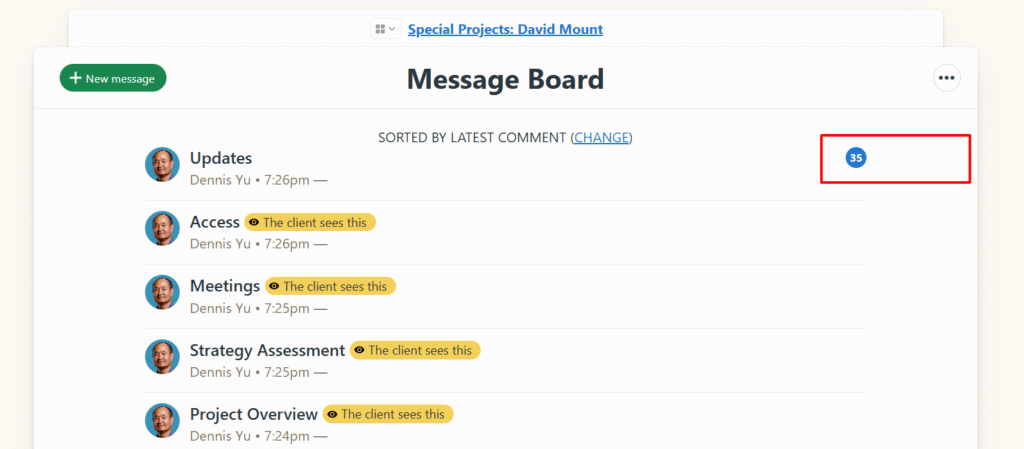Open the Strategy Assessment message
This screenshot has width=1024, height=449.
(267, 350)
